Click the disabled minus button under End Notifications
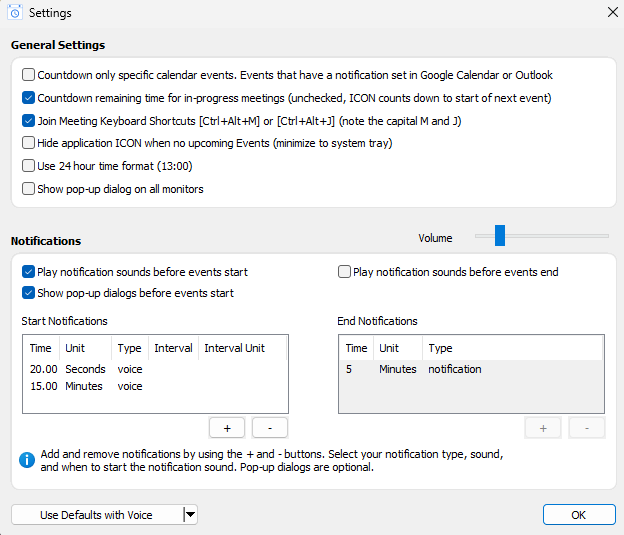 pyautogui.click(x=587, y=428)
